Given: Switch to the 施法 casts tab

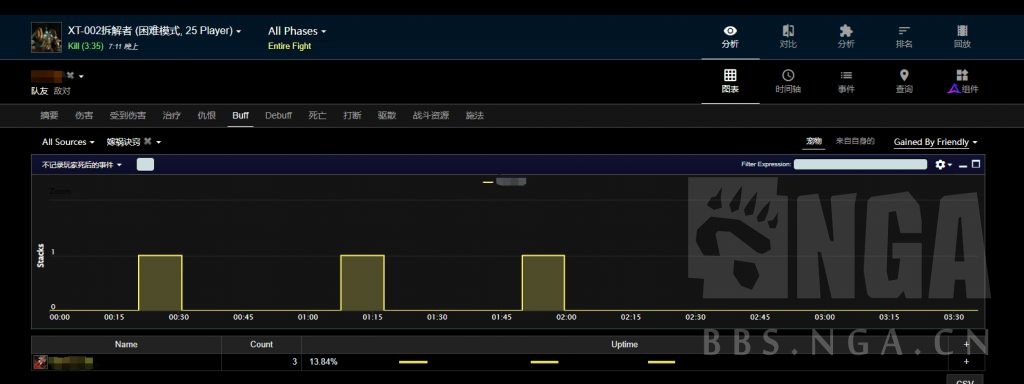Looking at the screenshot, I should (x=474, y=116).
